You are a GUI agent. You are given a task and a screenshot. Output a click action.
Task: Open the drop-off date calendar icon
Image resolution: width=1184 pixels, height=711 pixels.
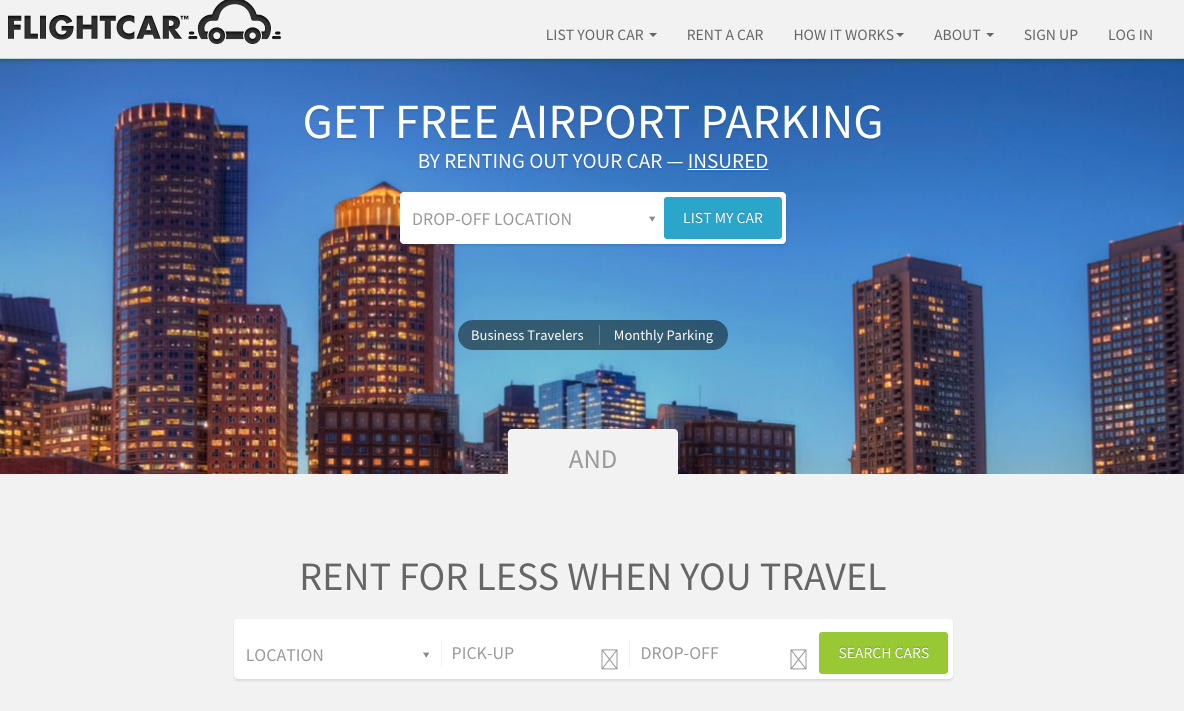point(798,659)
